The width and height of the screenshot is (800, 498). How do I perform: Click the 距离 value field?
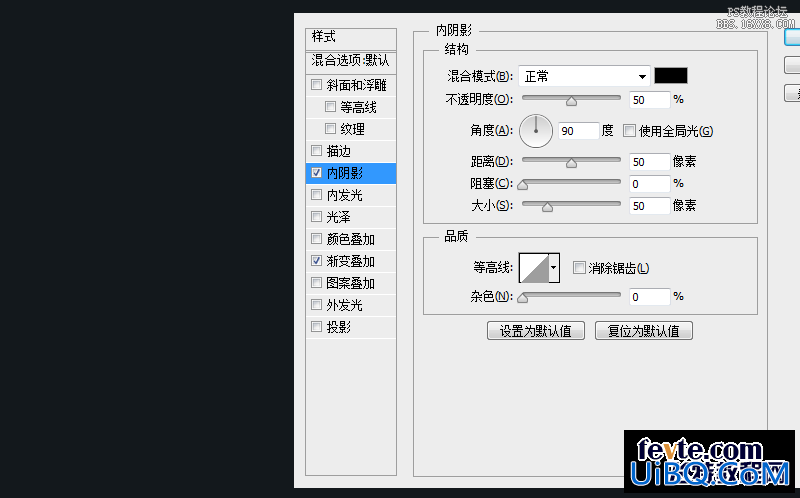click(649, 162)
